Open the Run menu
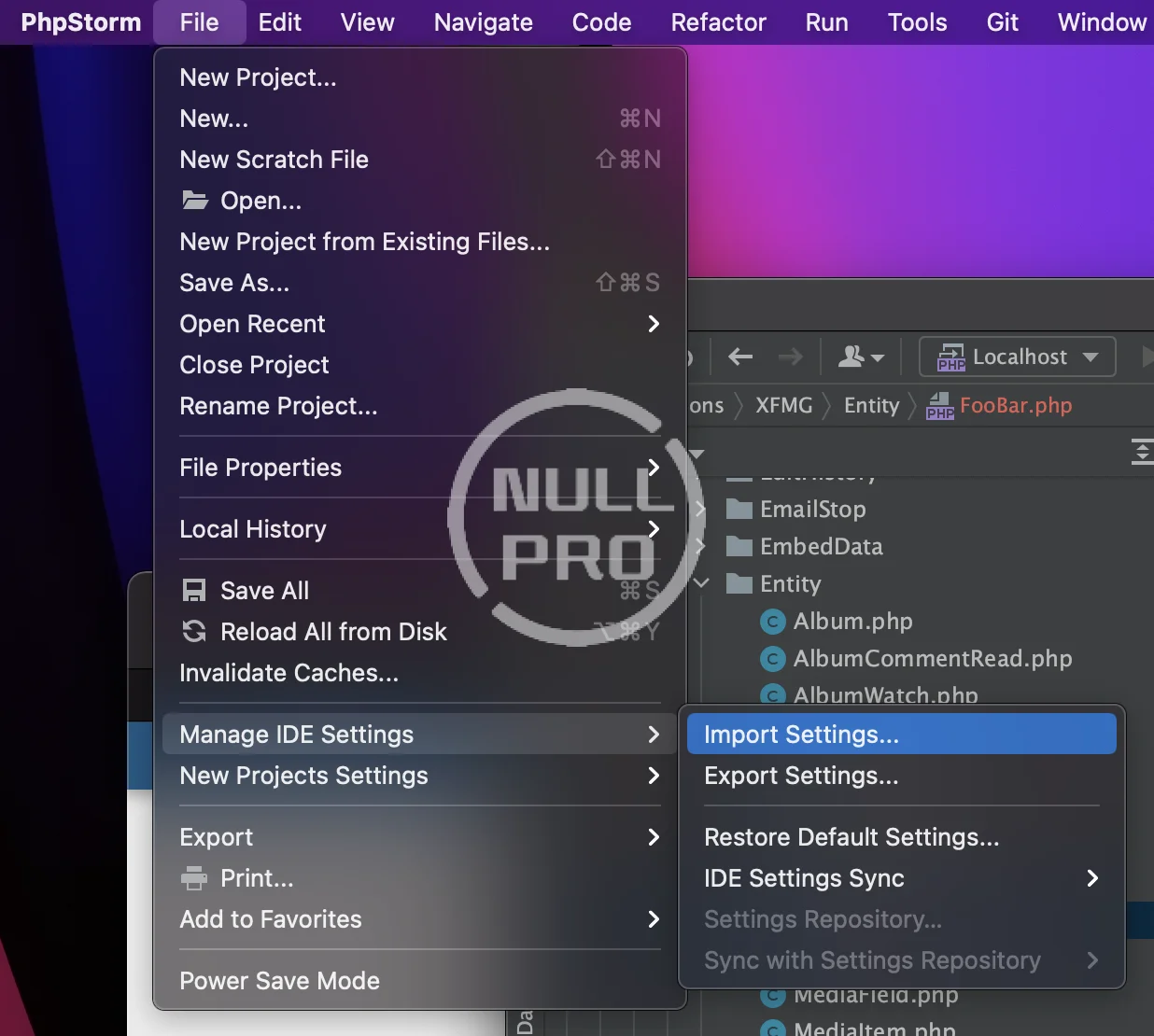 (x=826, y=22)
